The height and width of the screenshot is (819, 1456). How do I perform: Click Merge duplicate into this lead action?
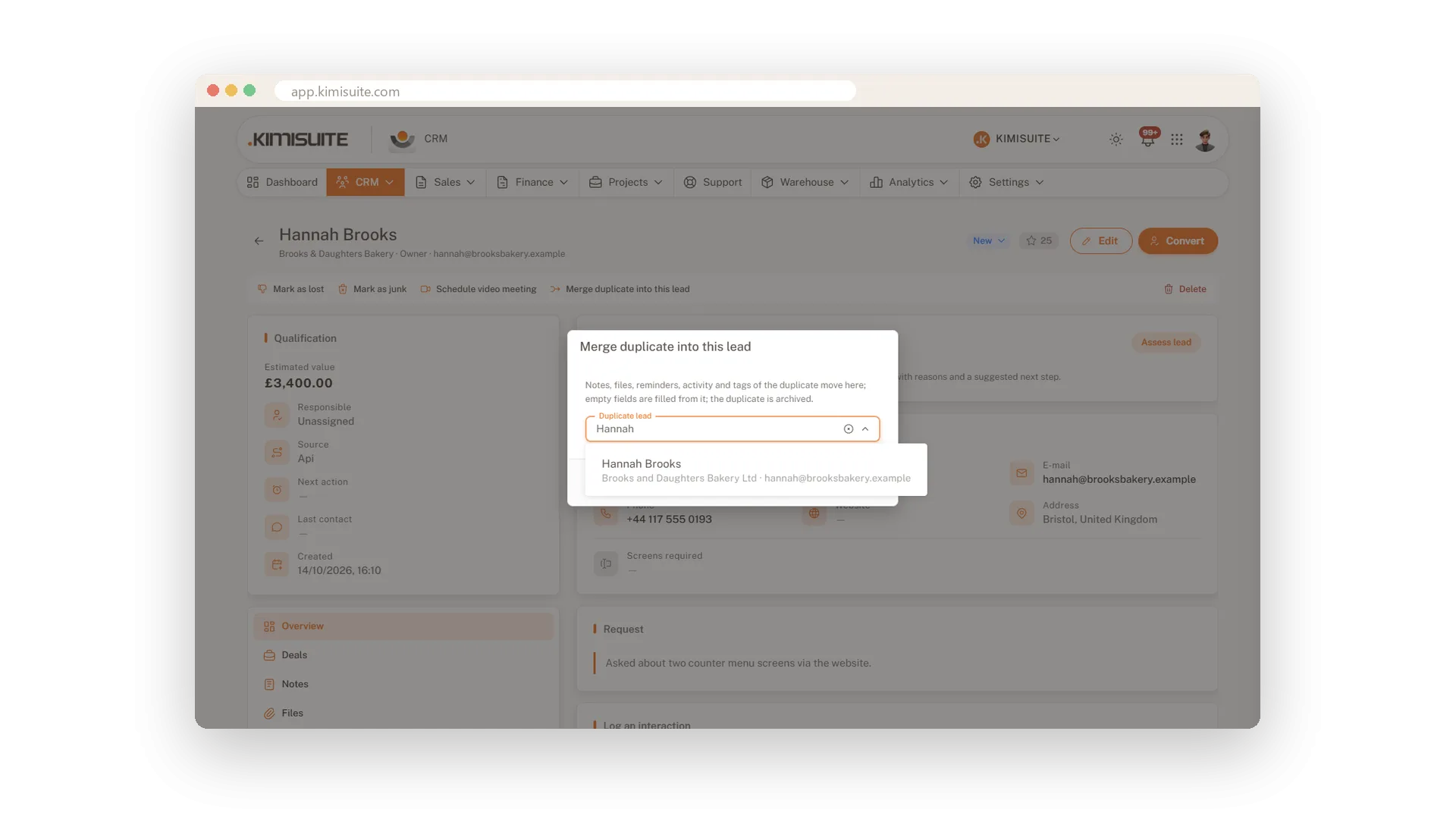[620, 289]
